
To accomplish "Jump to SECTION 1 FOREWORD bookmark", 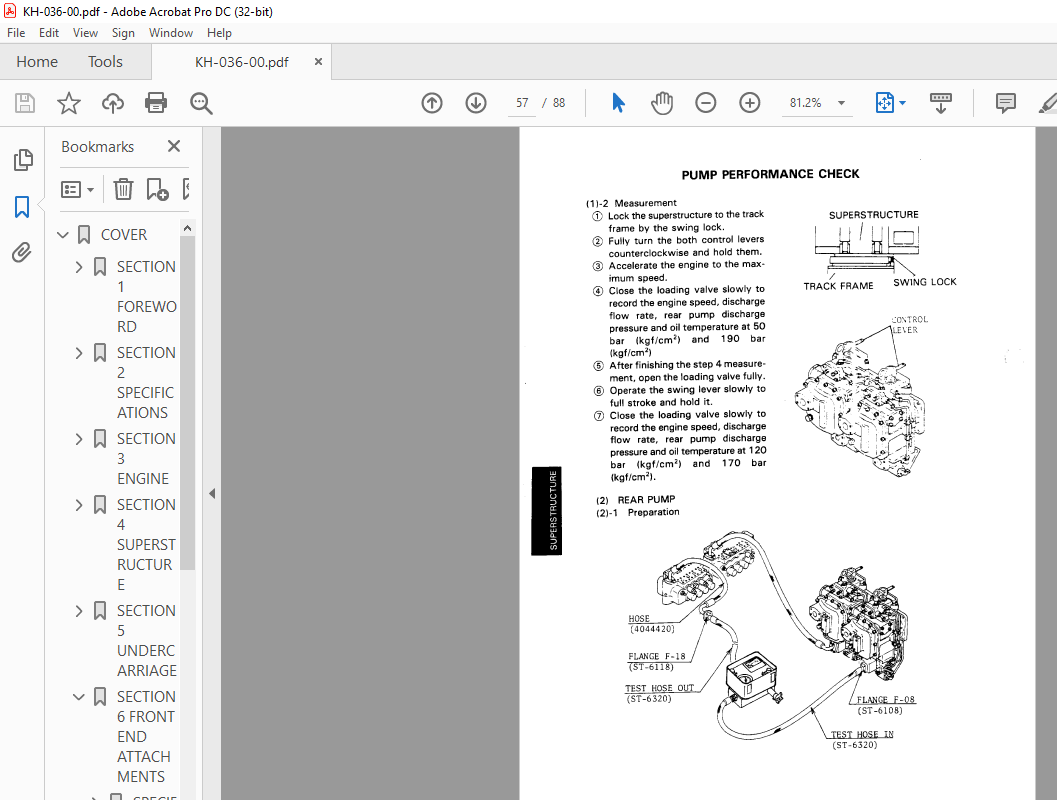I will pos(146,297).
